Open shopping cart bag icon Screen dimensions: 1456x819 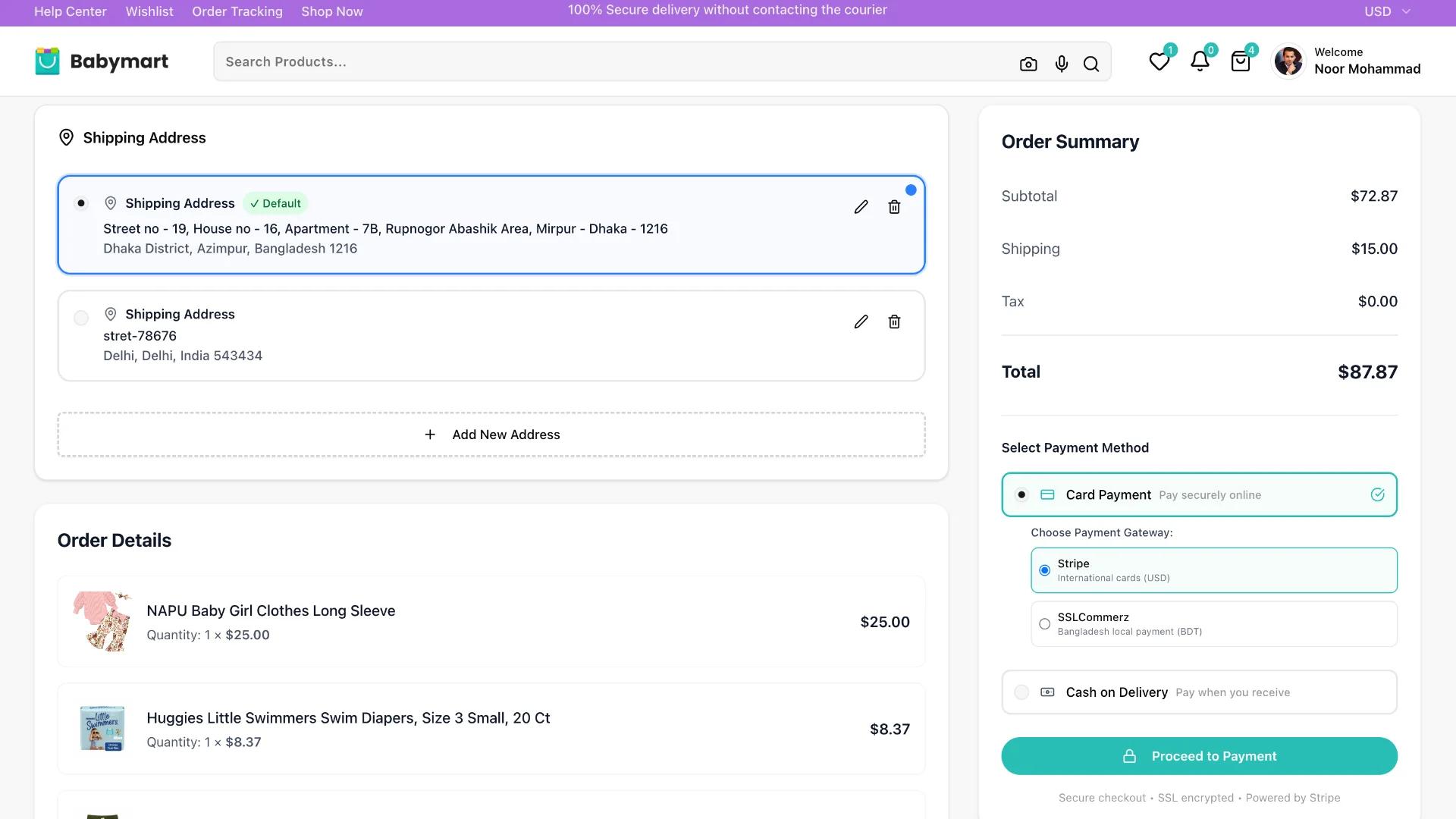[x=1241, y=61]
